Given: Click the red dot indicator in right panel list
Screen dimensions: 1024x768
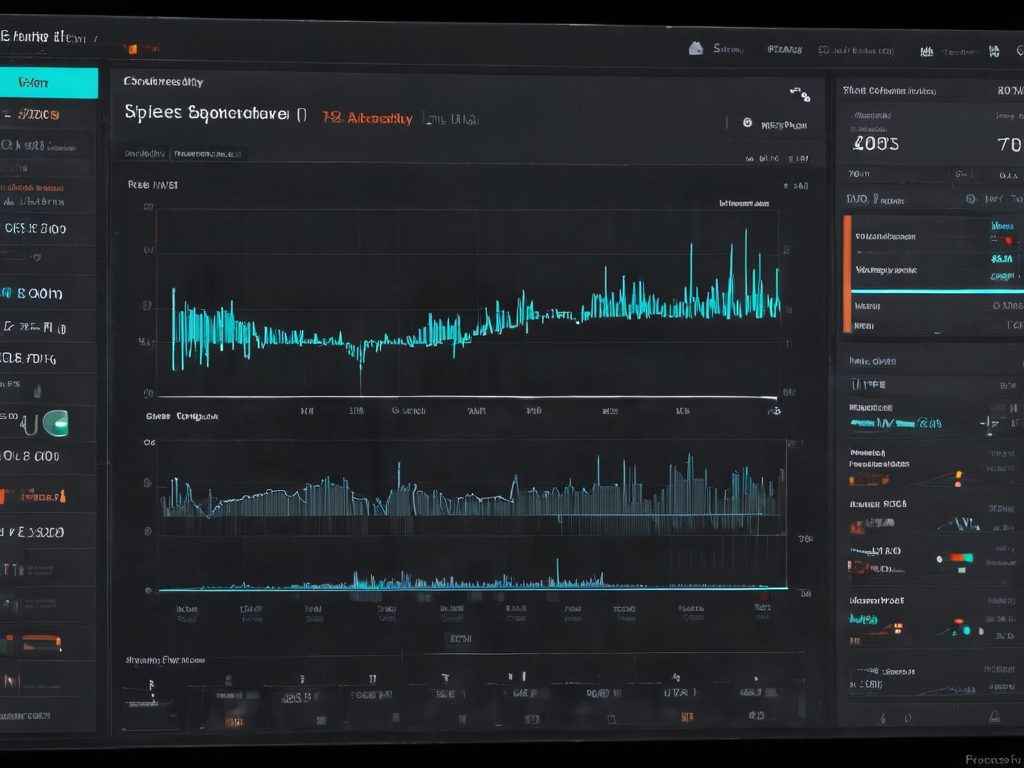Looking at the screenshot, I should [1010, 240].
